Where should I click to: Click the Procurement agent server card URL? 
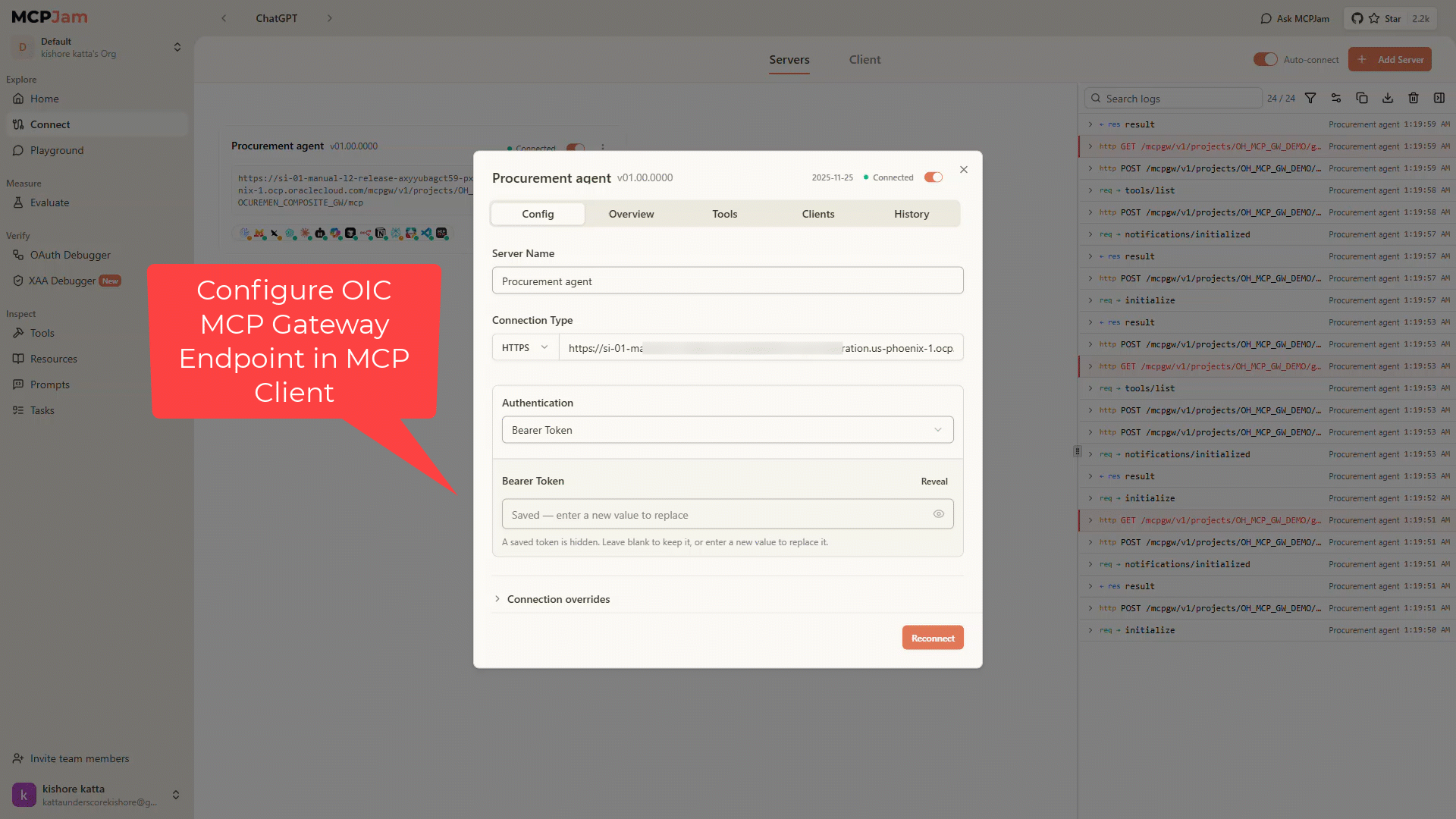tap(355, 190)
